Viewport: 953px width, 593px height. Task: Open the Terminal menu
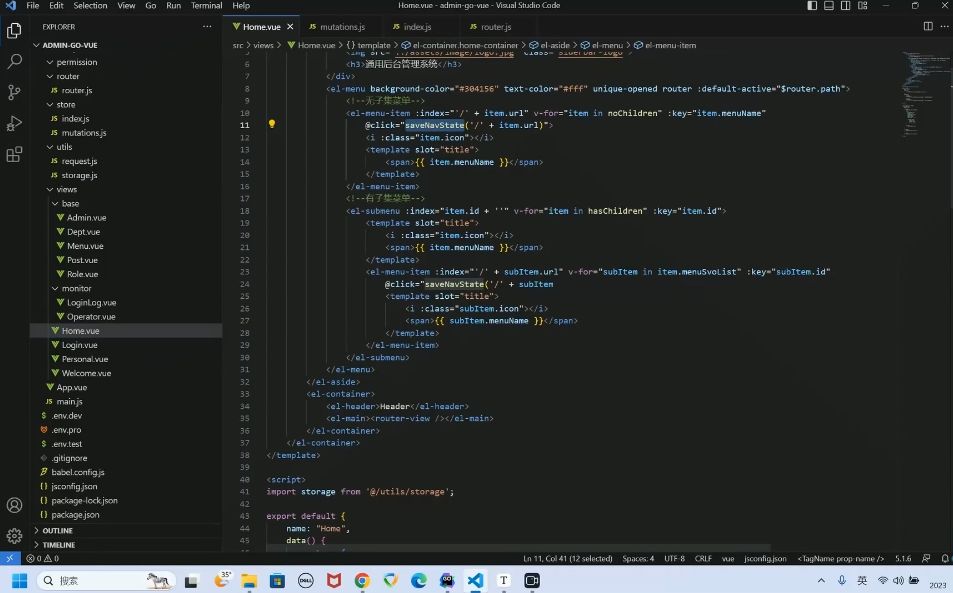[207, 5]
